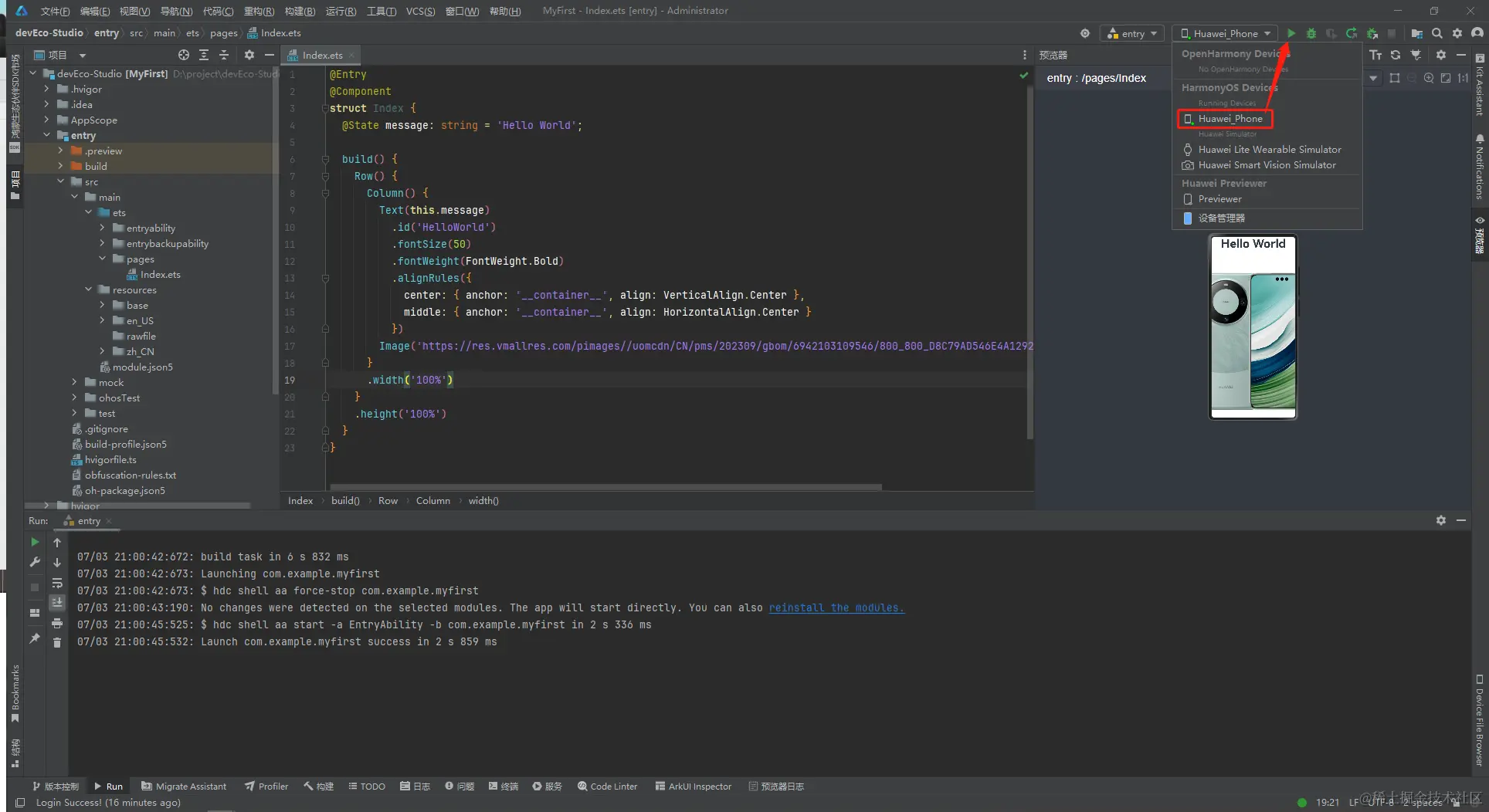Open search everywhere magnifier icon
This screenshot has width=1489, height=812.
pyautogui.click(x=1436, y=33)
